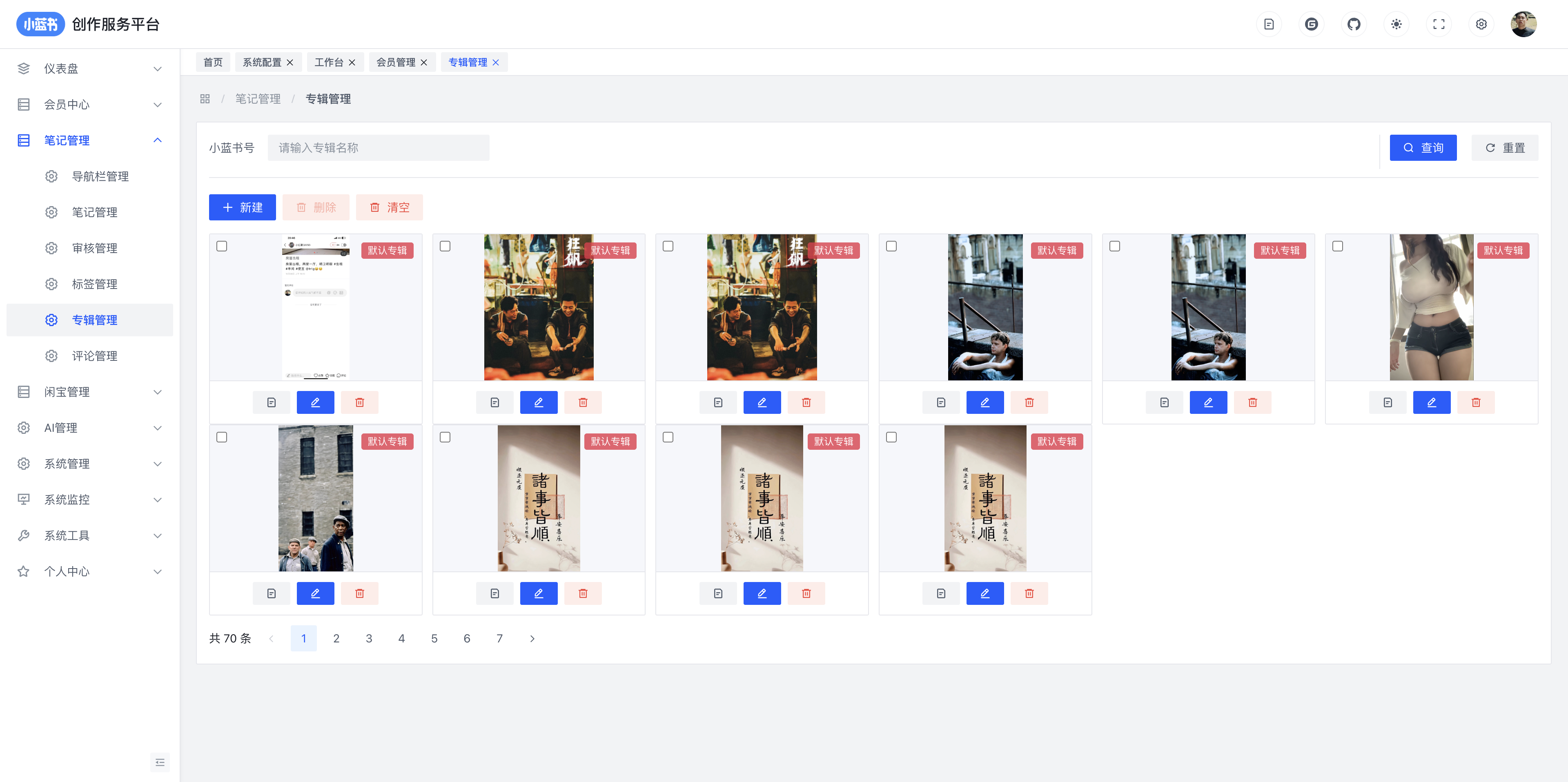Select the checkbox on the last first-row card
The height and width of the screenshot is (782, 1568).
pos(1337,246)
